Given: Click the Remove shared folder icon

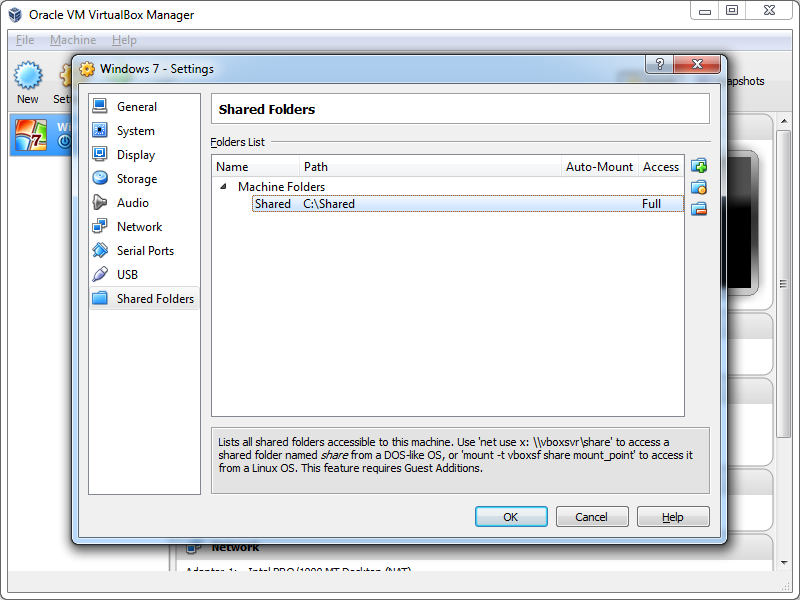Looking at the screenshot, I should click(699, 208).
